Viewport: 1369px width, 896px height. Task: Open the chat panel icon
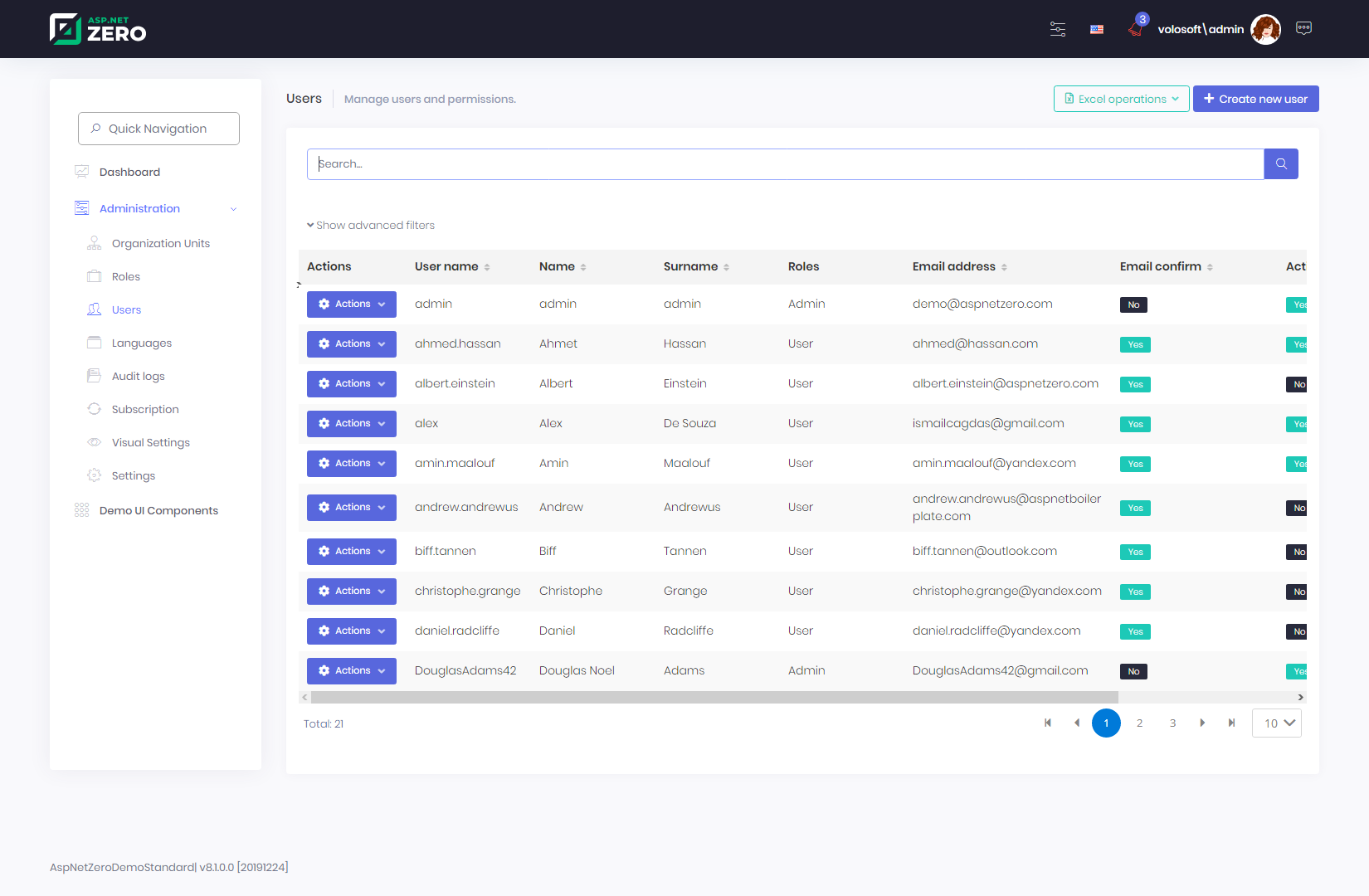(x=1304, y=28)
